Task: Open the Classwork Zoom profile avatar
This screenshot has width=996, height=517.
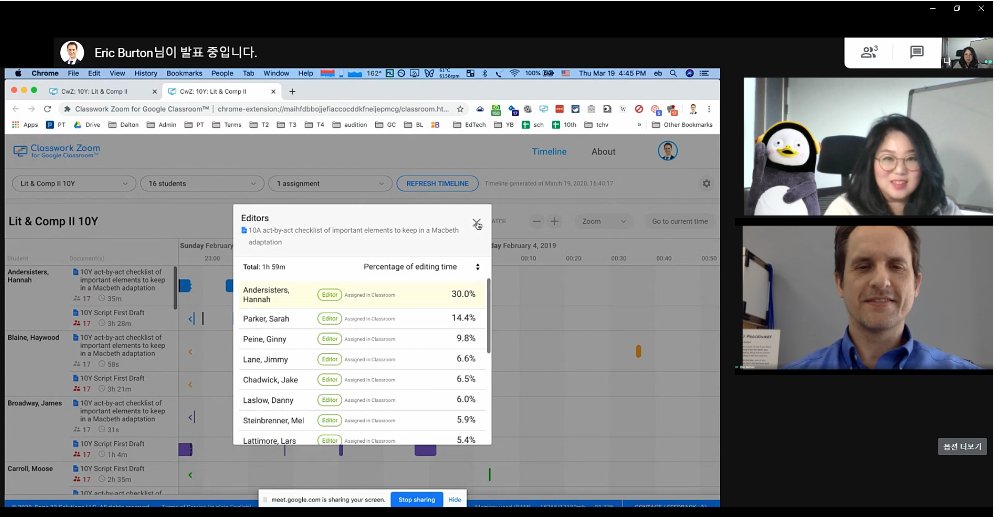Action: [x=668, y=151]
